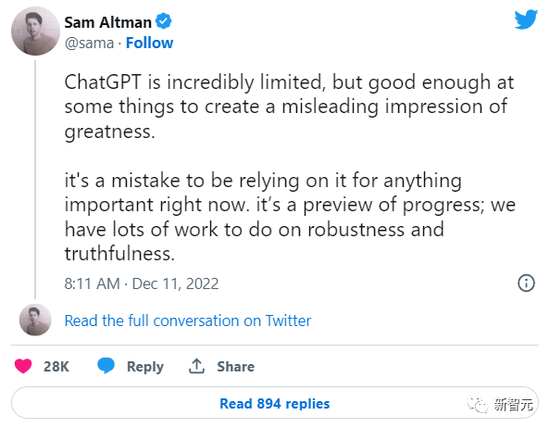Follow the @sama account

[x=149, y=43]
